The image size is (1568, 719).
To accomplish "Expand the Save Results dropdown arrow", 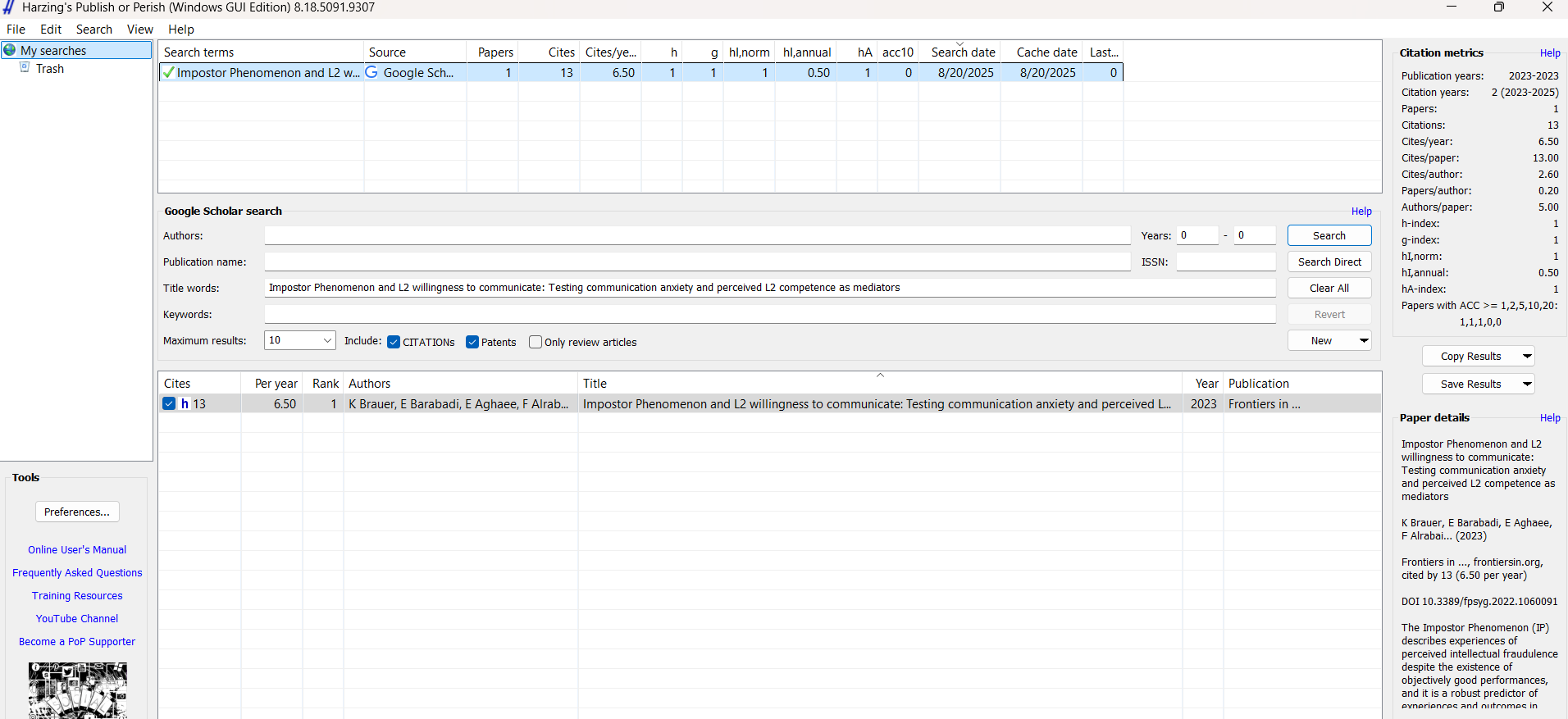I will (x=1527, y=384).
